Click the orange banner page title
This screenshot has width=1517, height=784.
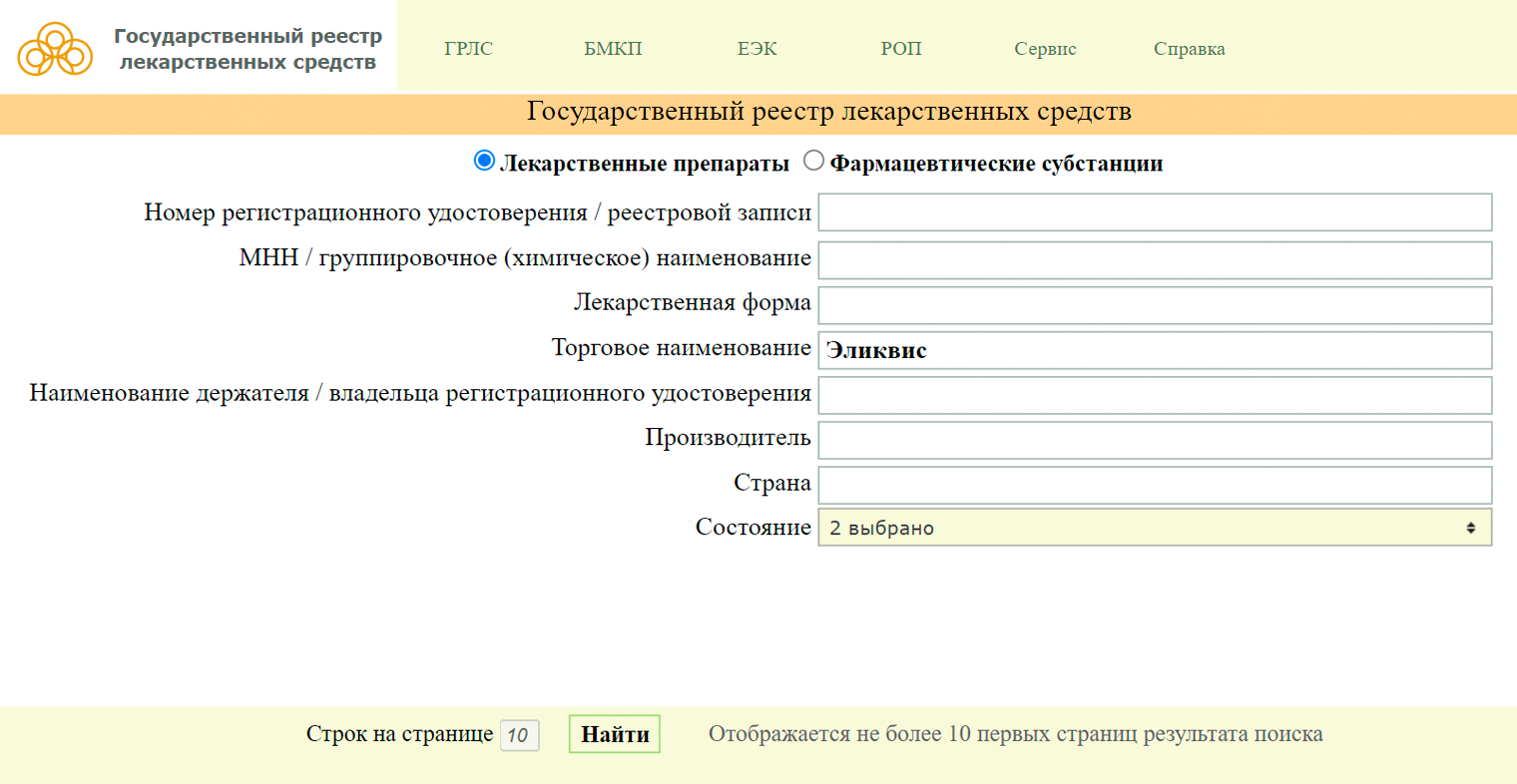tap(829, 112)
